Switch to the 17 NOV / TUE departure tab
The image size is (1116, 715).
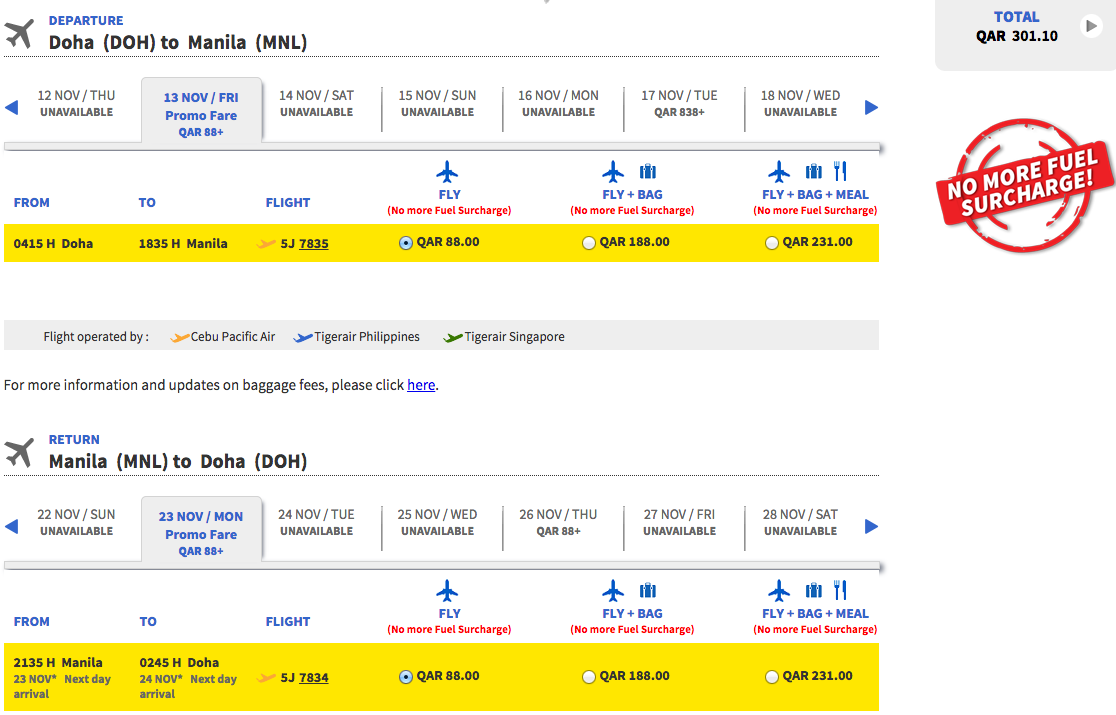680,104
